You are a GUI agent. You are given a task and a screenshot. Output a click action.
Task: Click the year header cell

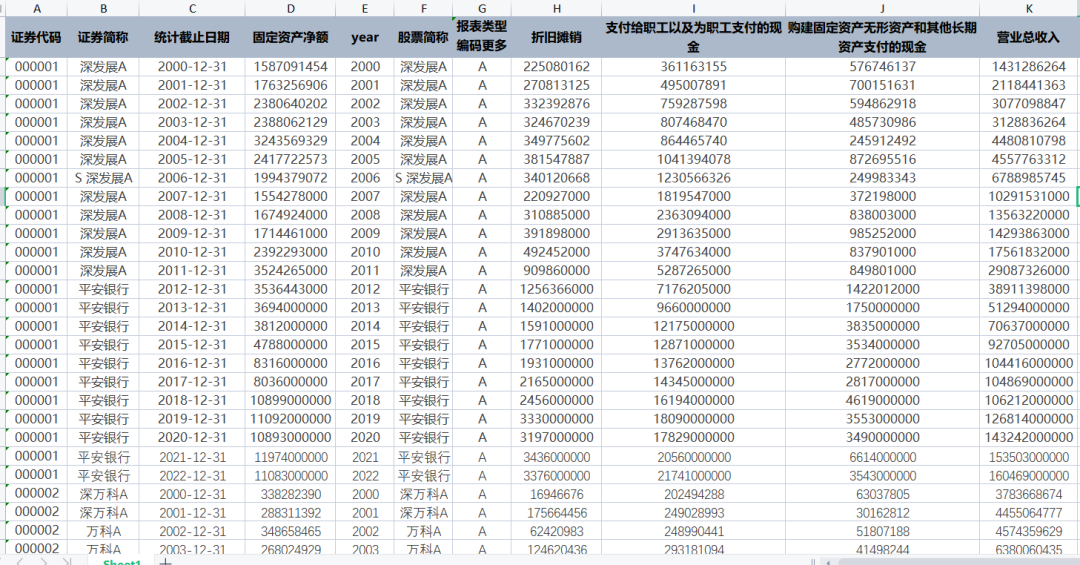[364, 37]
